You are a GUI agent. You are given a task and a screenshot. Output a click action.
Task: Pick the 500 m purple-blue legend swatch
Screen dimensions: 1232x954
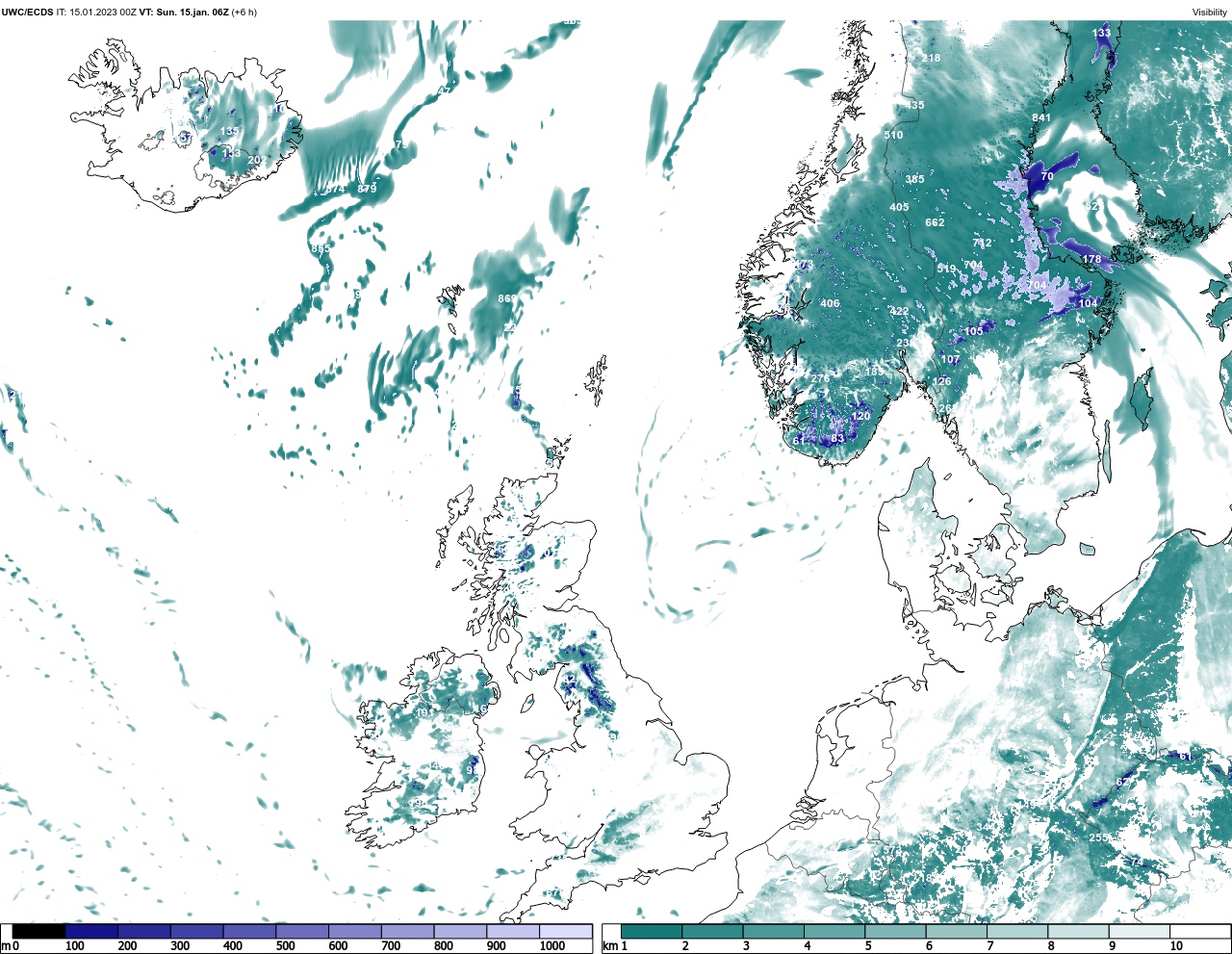click(302, 931)
